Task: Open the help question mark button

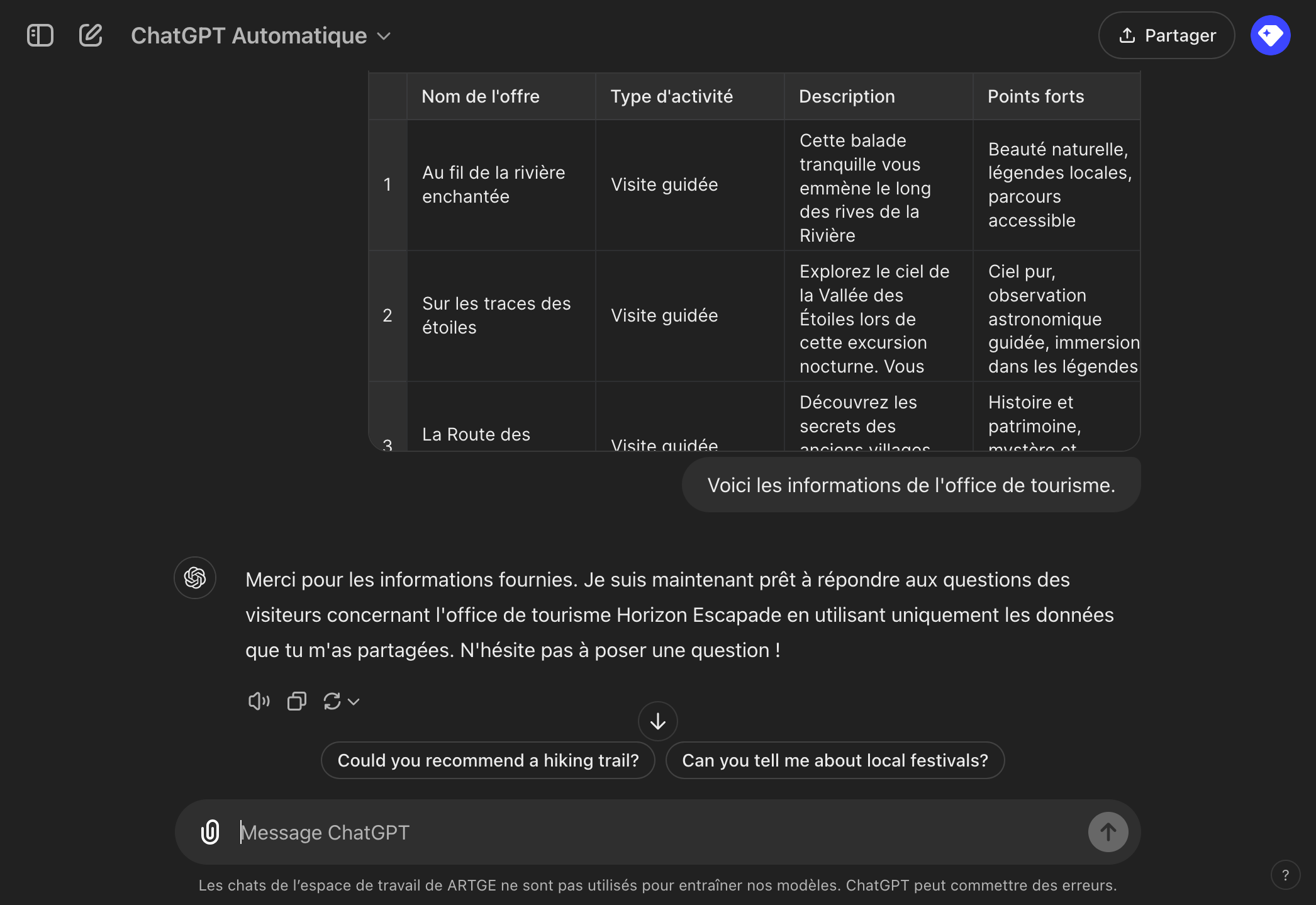Action: coord(1285,875)
